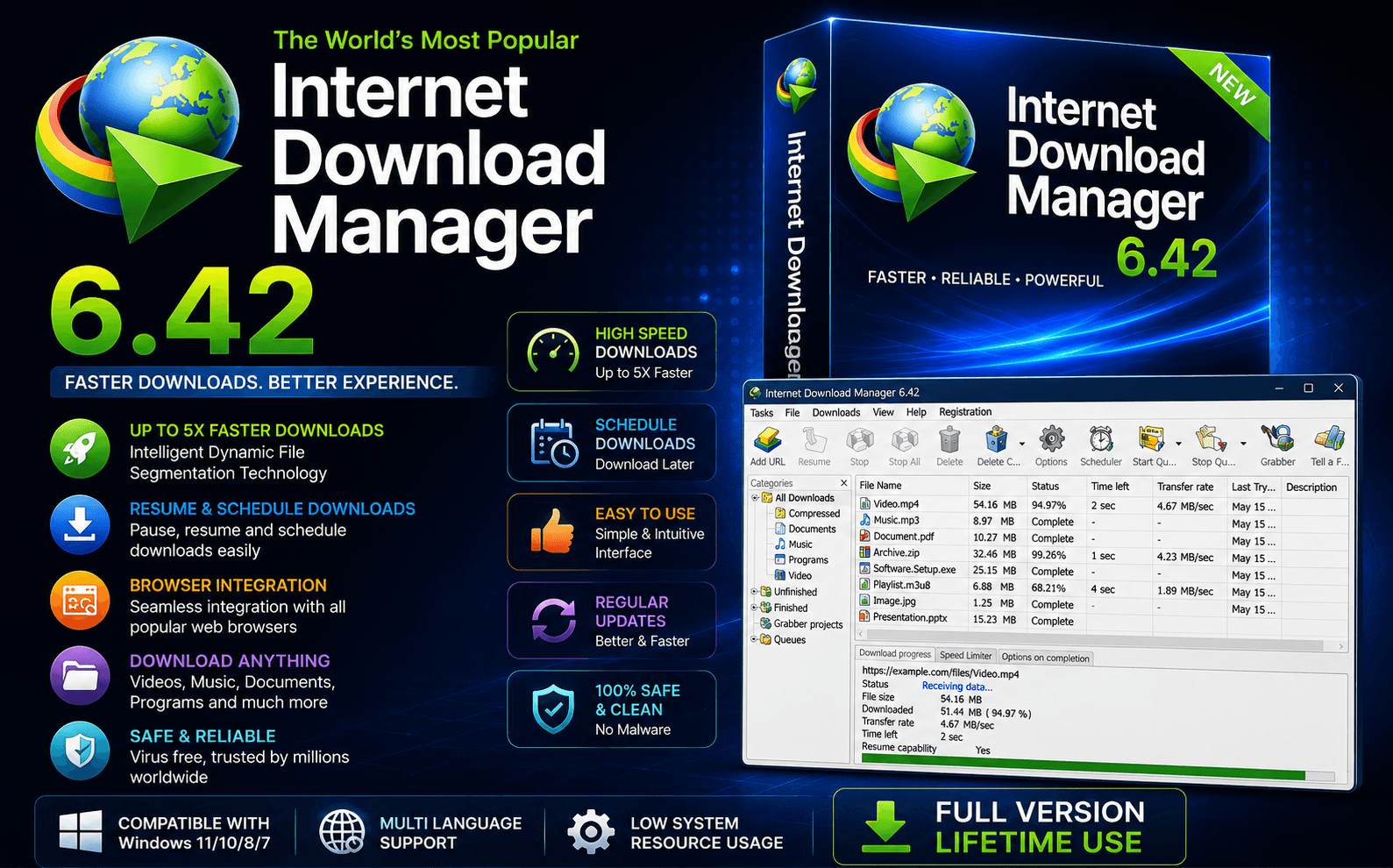This screenshot has height=868, width=1393.
Task: Open Delete Completed dropdown arrow
Action: (x=1022, y=444)
